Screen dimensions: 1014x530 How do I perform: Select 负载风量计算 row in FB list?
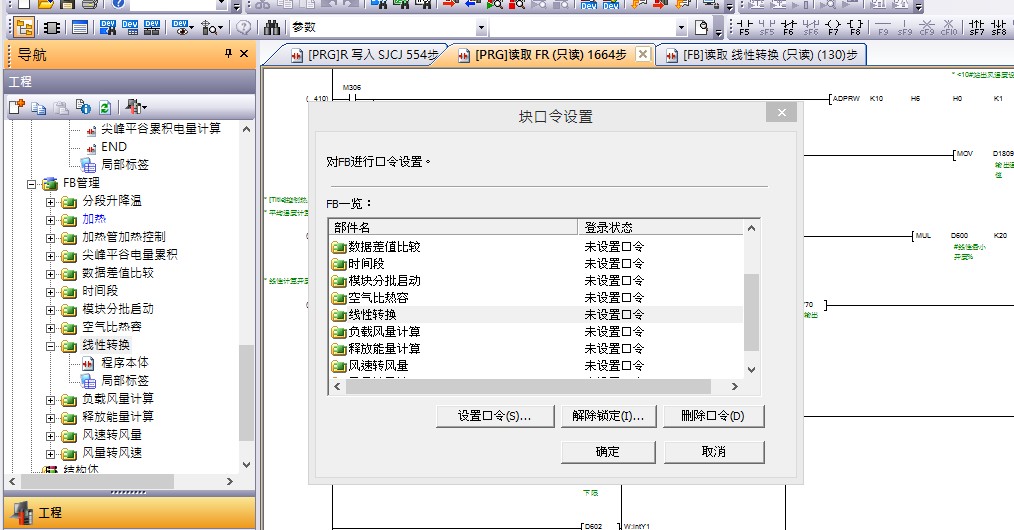(x=385, y=332)
